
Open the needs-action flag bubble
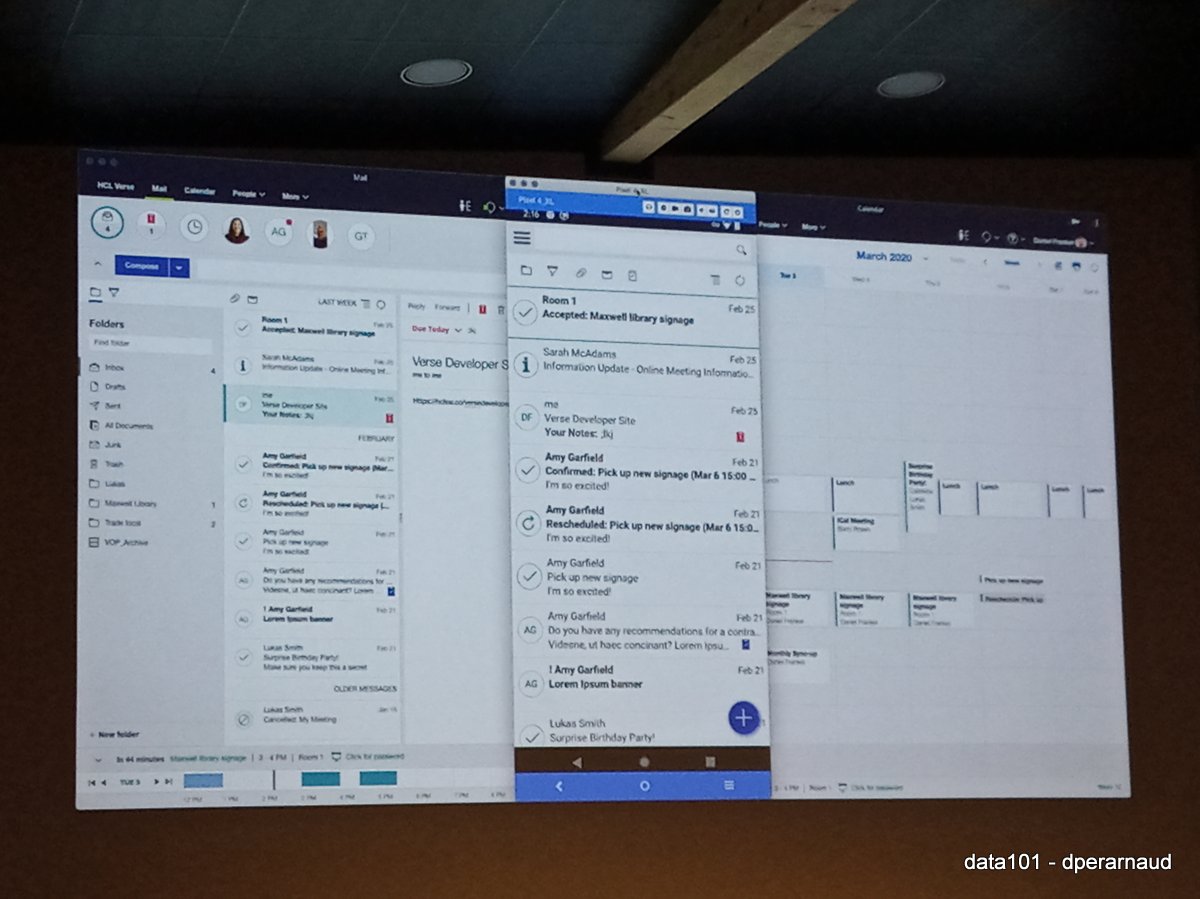click(151, 225)
